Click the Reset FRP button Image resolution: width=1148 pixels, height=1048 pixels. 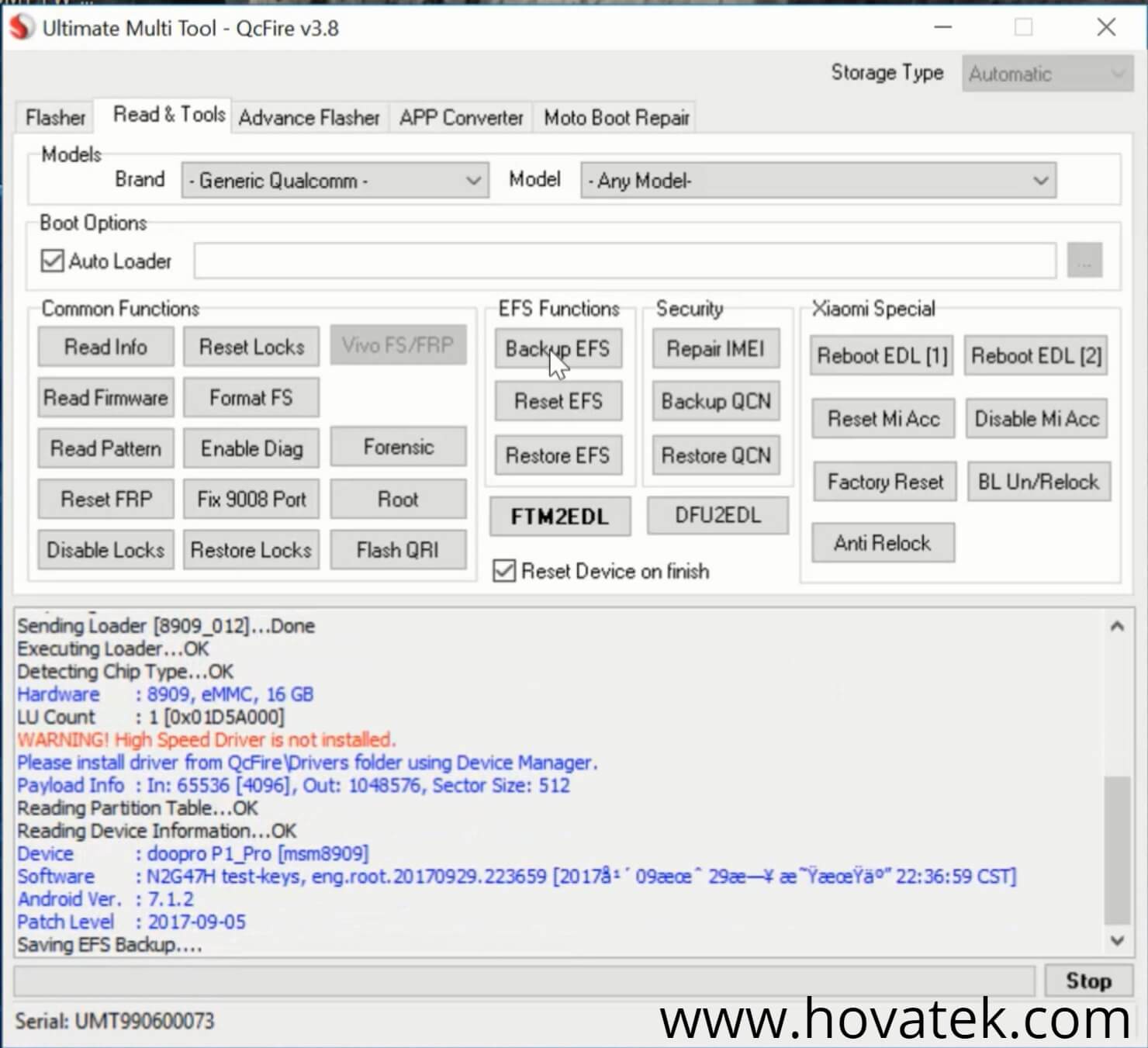pyautogui.click(x=105, y=499)
